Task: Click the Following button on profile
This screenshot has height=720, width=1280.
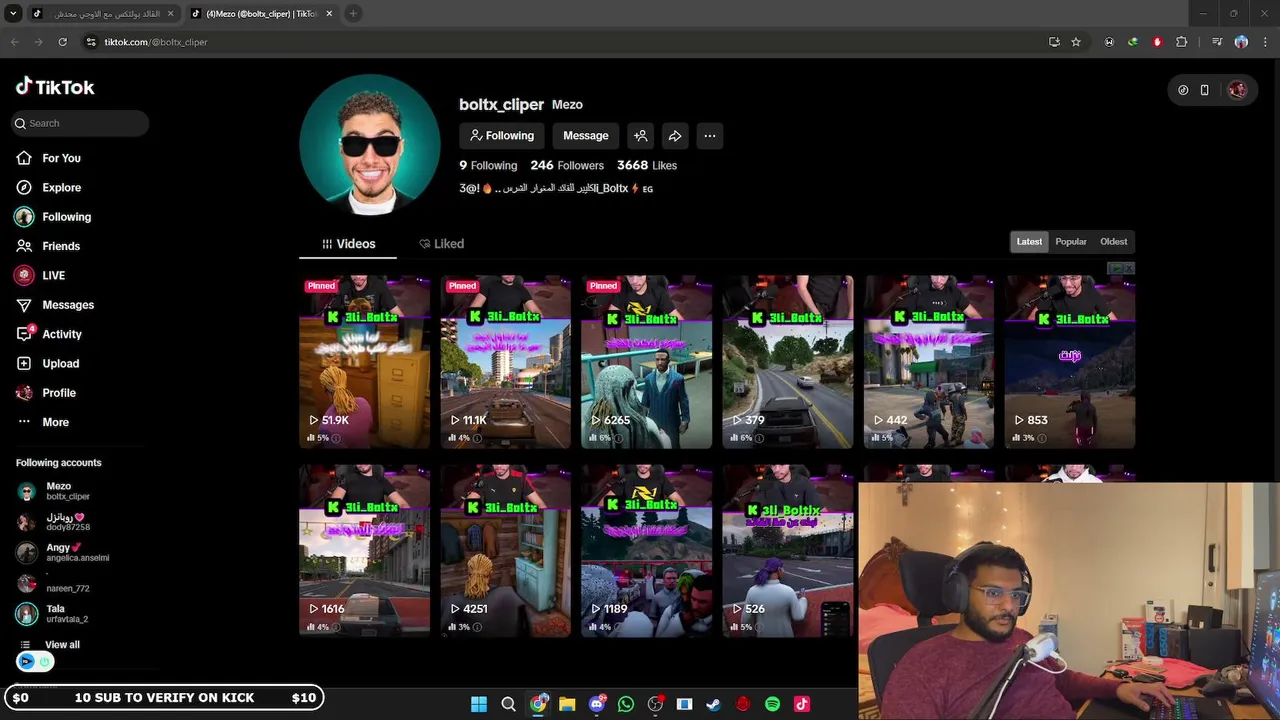Action: (502, 136)
